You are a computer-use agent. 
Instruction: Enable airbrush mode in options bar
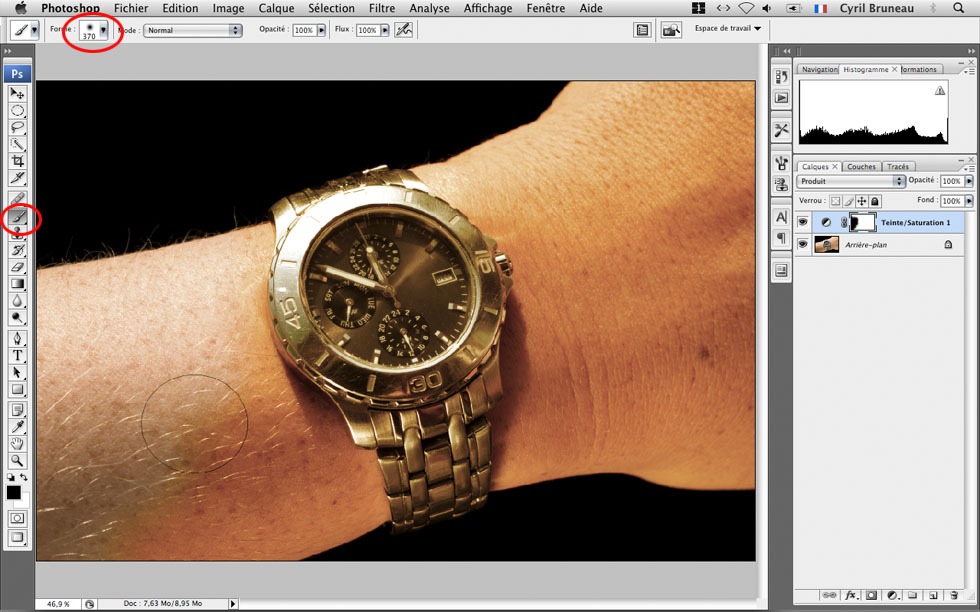(x=404, y=29)
